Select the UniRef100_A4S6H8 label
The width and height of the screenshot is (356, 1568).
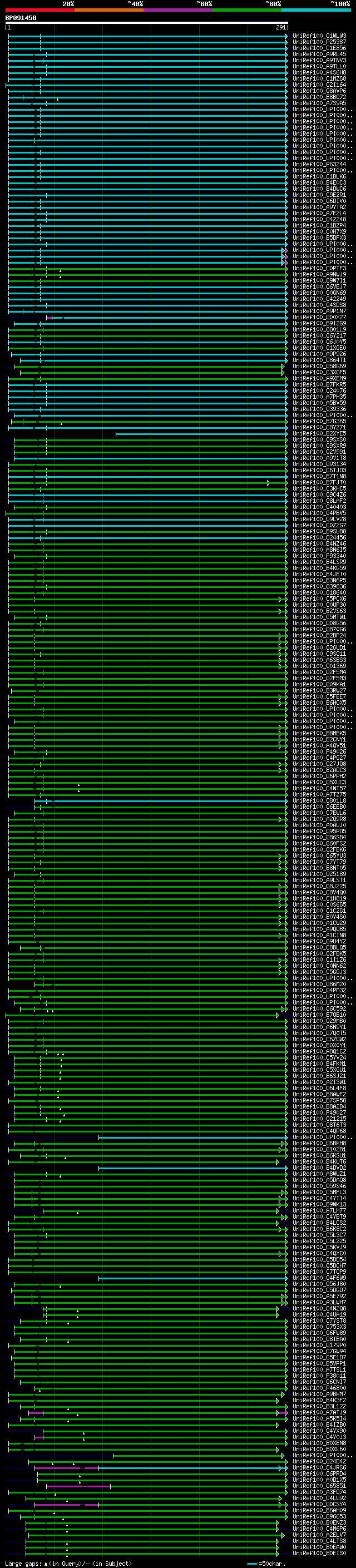pyautogui.click(x=319, y=72)
